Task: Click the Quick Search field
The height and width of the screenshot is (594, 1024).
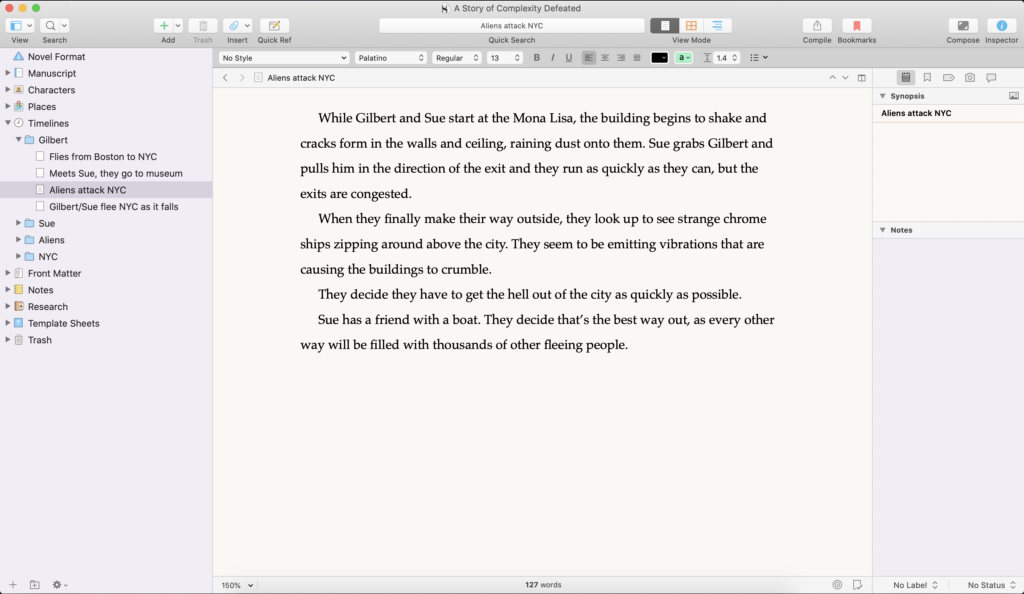Action: tap(512, 25)
